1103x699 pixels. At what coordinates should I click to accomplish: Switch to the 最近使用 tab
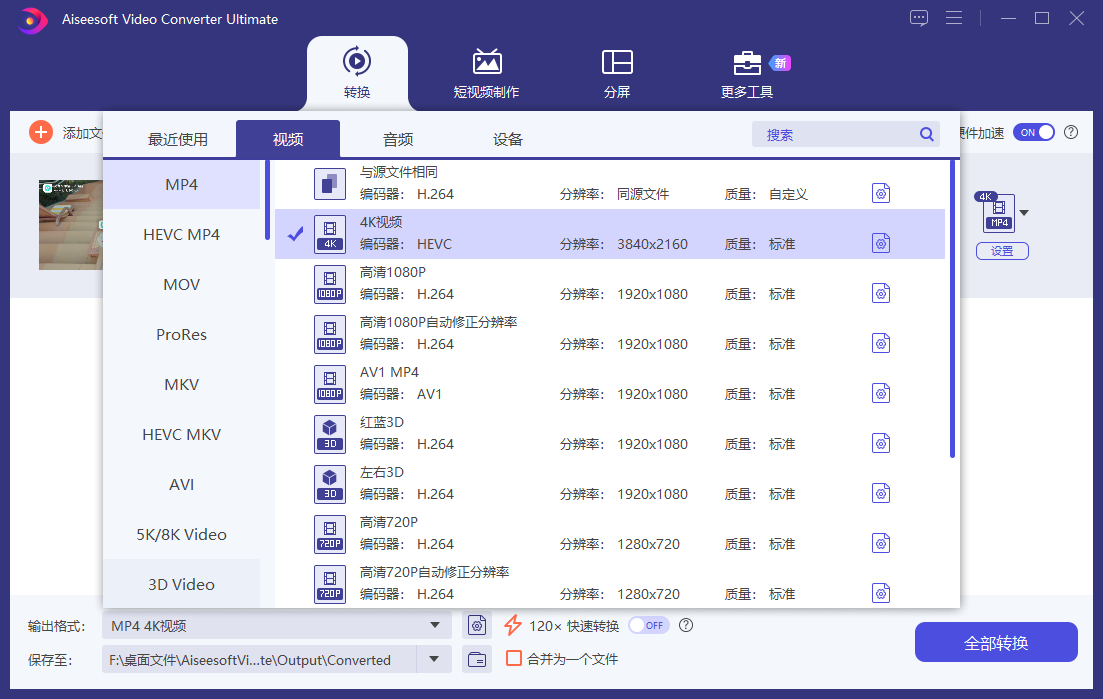click(178, 139)
